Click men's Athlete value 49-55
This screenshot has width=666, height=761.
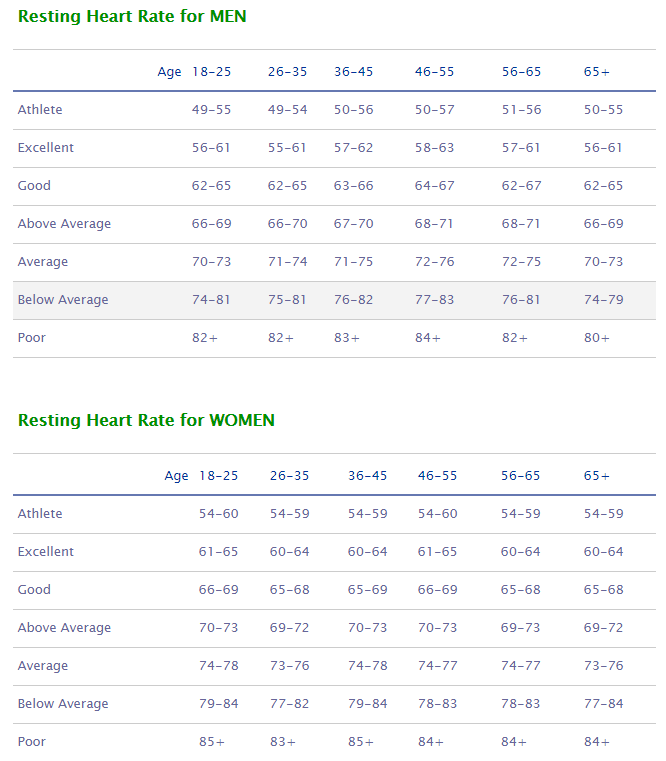211,110
